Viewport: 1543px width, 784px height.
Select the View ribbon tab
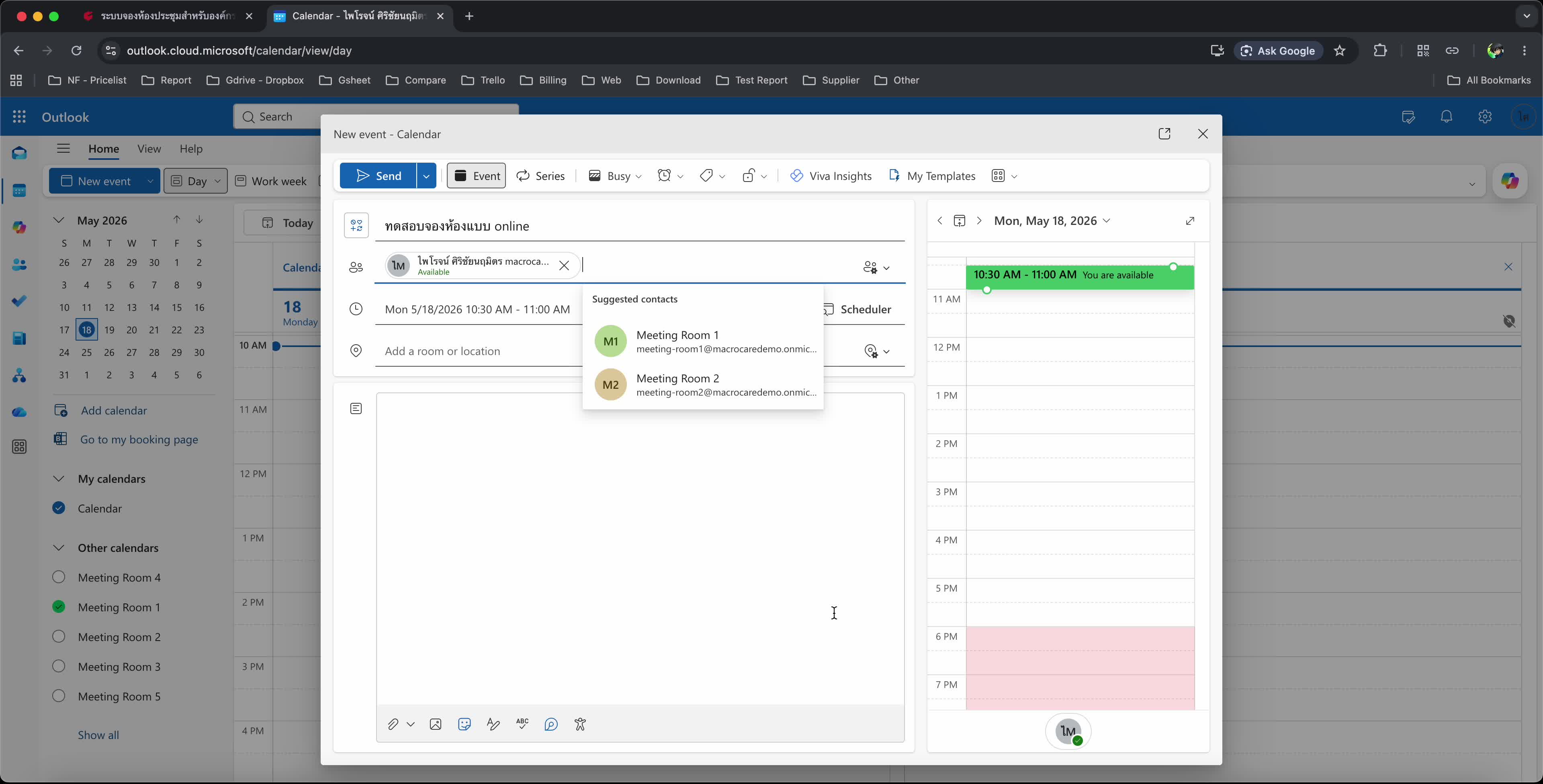pos(149,149)
